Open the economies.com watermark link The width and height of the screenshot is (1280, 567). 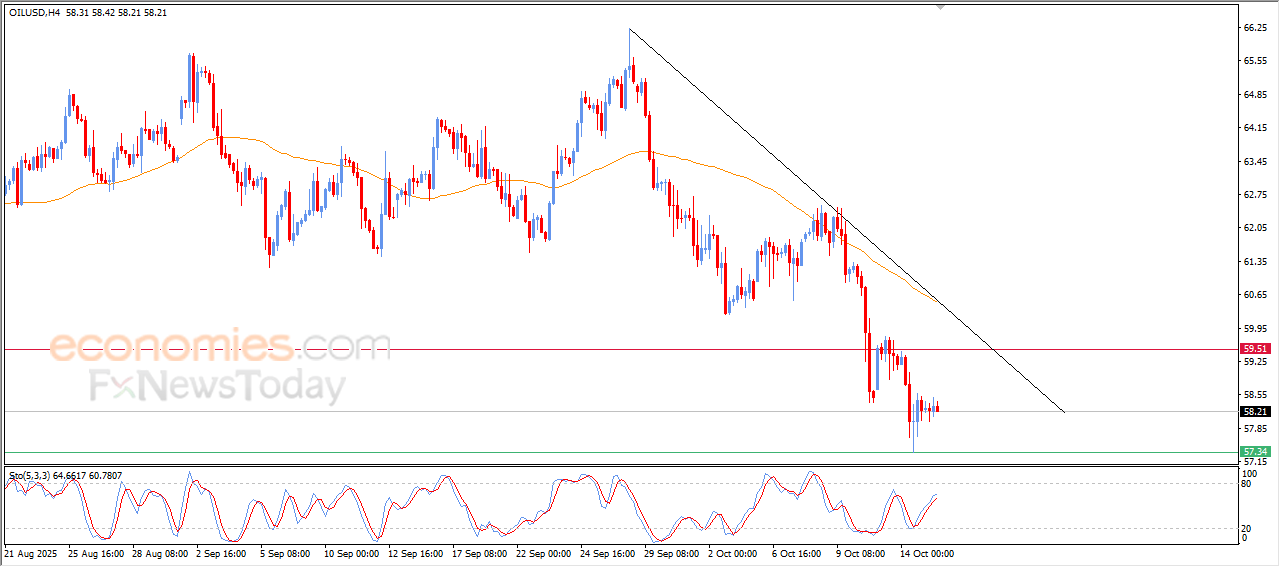[218, 346]
